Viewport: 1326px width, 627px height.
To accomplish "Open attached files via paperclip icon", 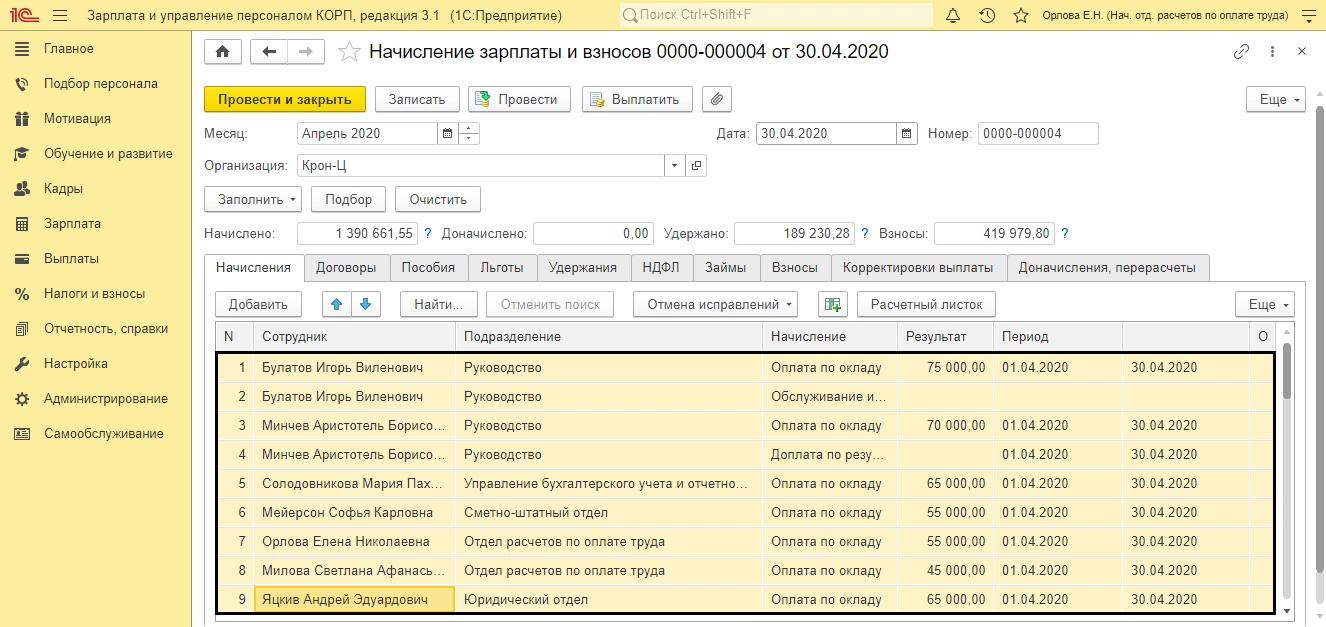I will (x=717, y=99).
